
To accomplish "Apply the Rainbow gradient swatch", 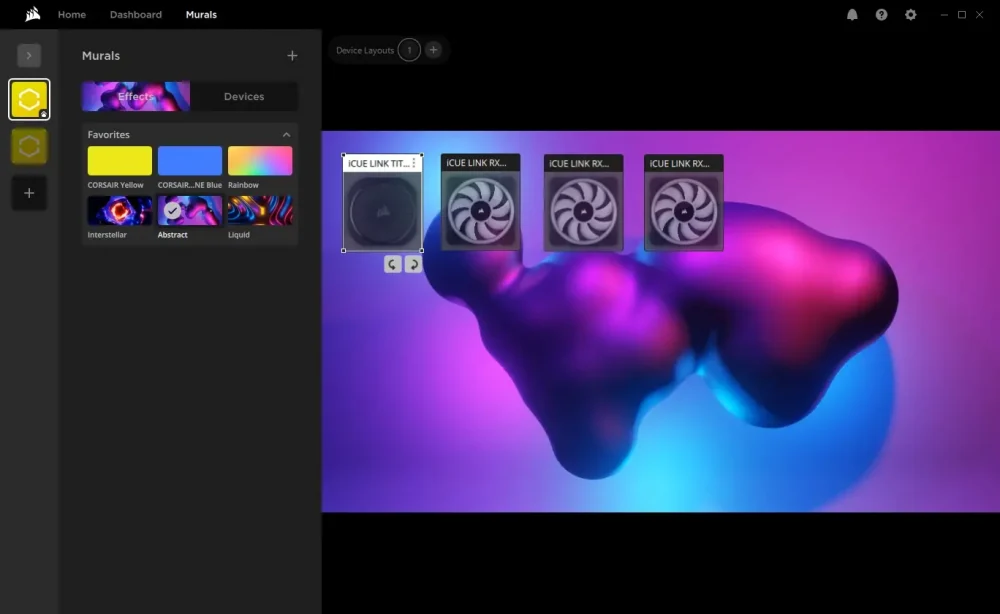I will (260, 161).
